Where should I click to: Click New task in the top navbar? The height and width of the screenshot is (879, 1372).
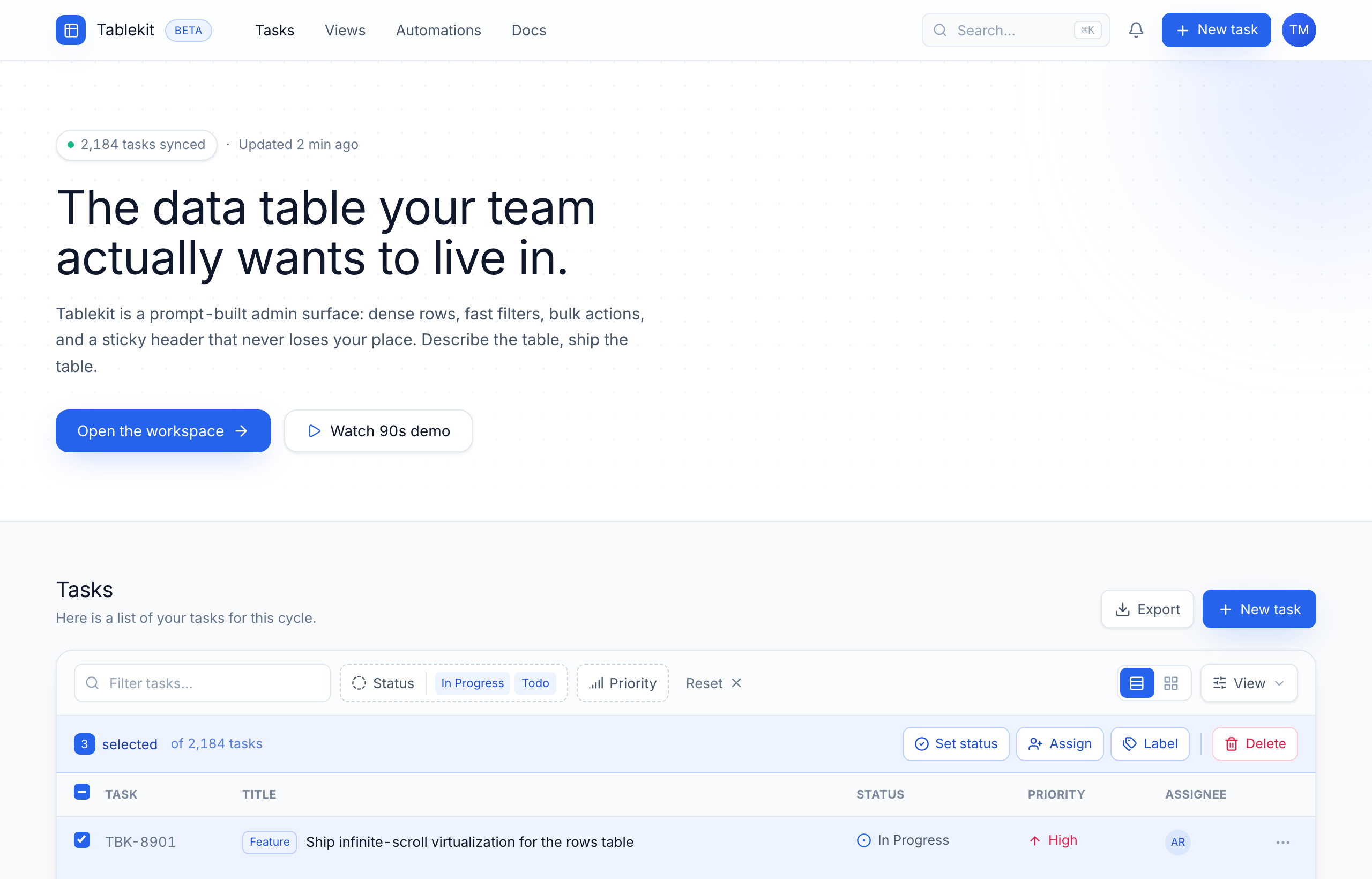tap(1216, 30)
